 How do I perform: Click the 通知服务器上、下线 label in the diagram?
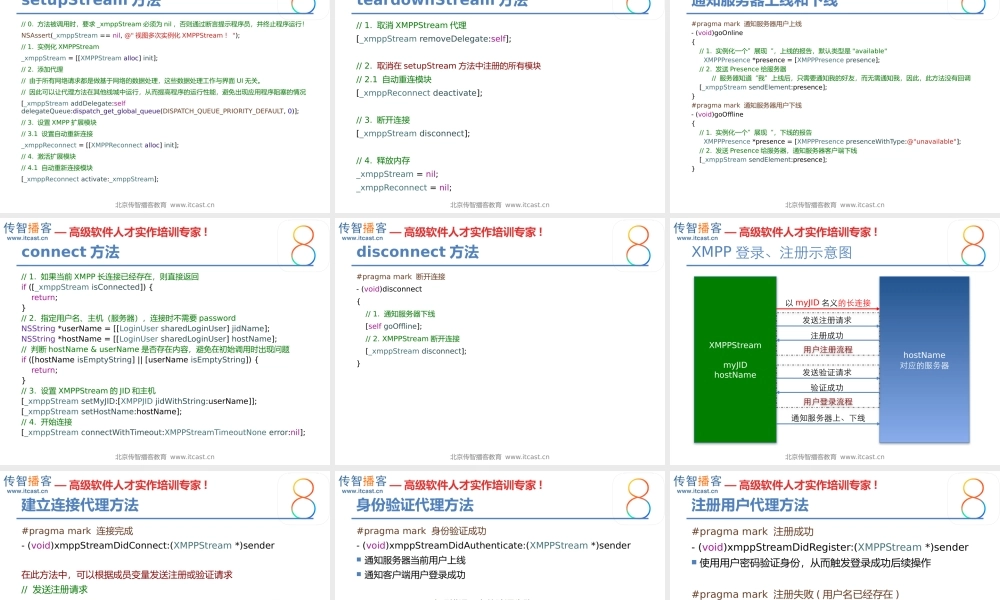coord(827,419)
